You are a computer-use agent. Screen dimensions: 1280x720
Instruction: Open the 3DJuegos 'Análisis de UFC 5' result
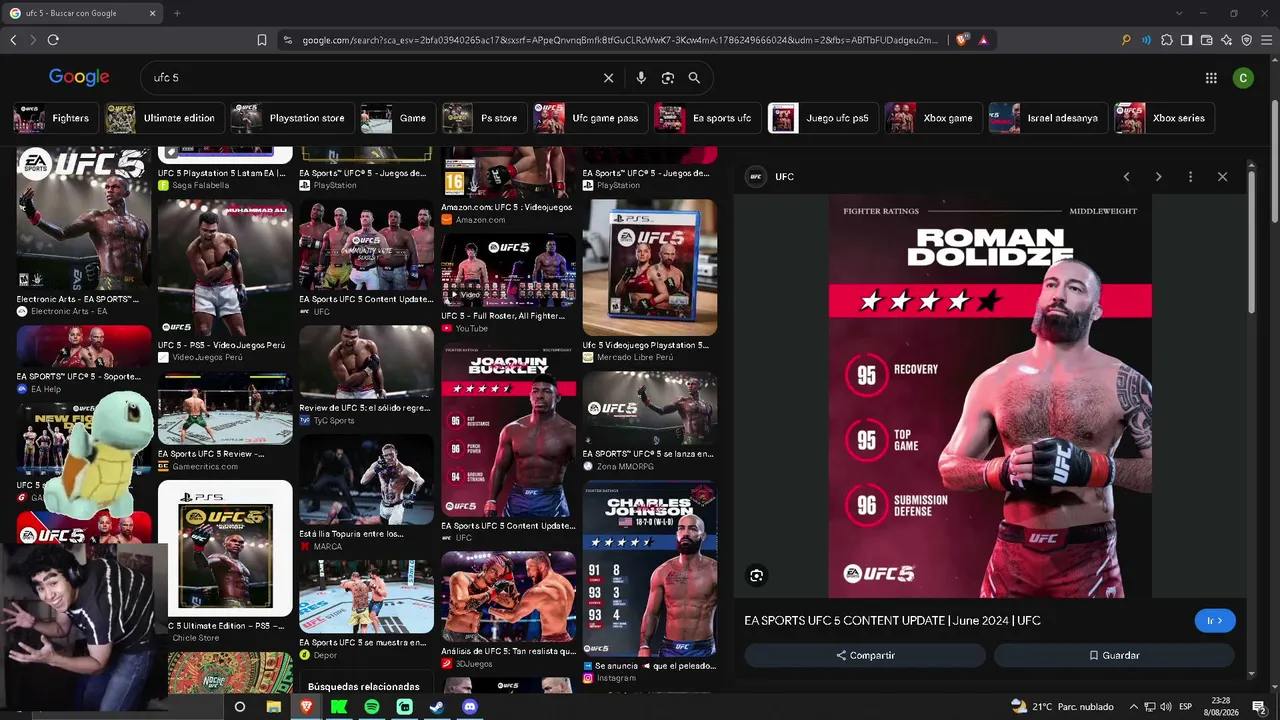[508, 597]
